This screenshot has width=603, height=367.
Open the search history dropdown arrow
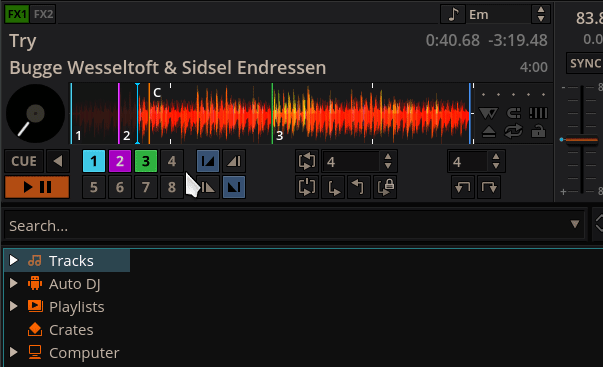click(575, 224)
